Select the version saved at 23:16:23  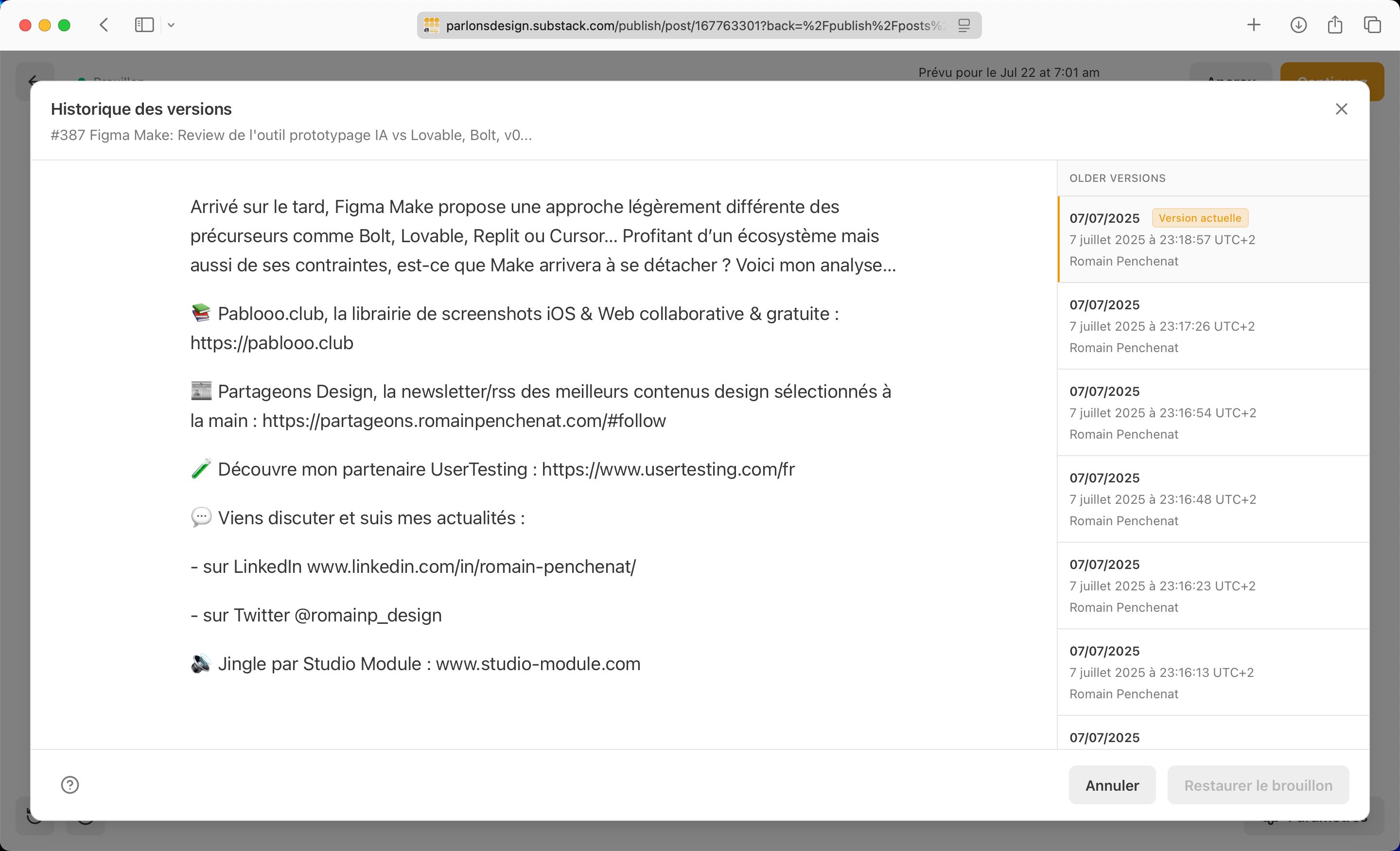coord(1213,585)
